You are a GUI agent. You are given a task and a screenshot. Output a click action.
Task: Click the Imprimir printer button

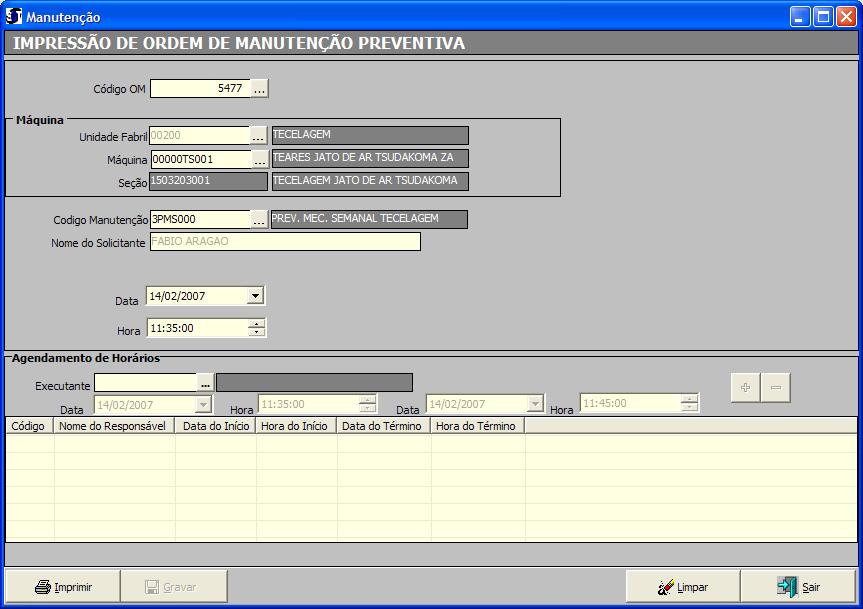click(x=64, y=587)
